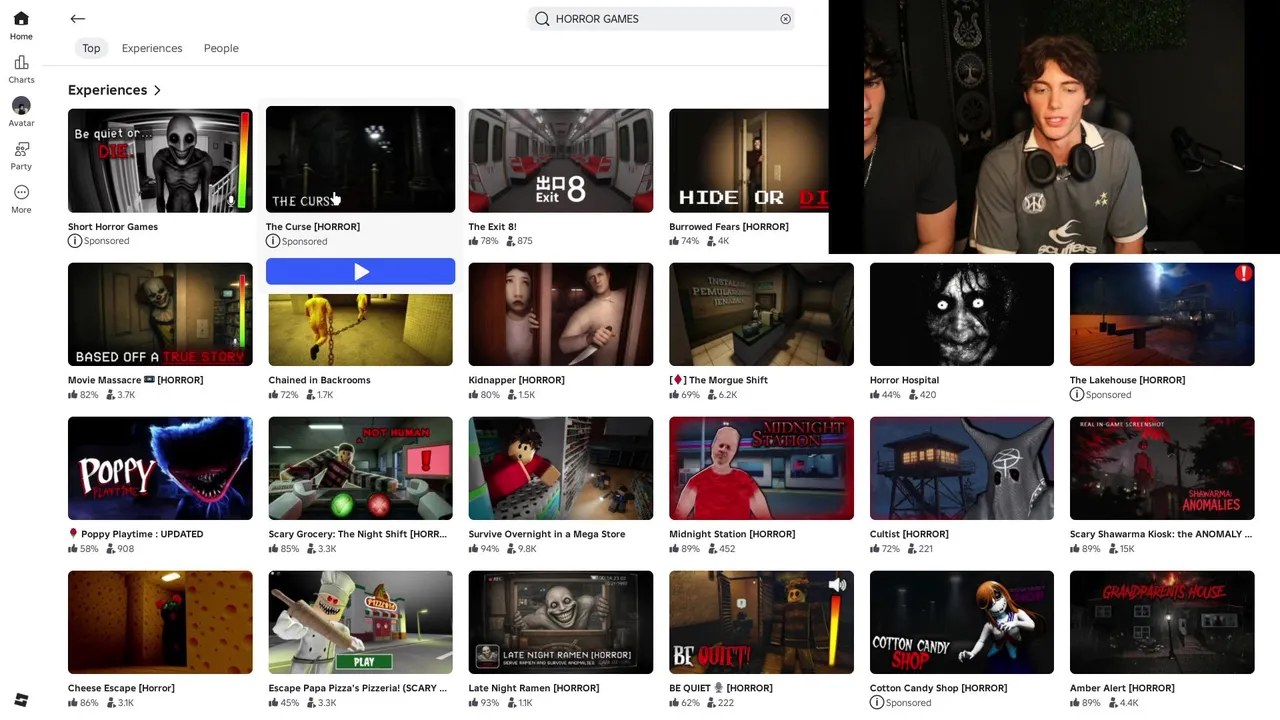Click the title Movie Massacre [HORROR]
The width and height of the screenshot is (1280, 720).
click(x=135, y=380)
